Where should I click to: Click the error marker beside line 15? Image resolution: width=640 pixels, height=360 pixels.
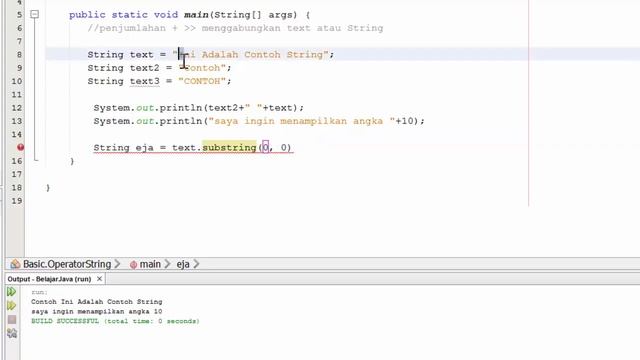click(x=20, y=147)
